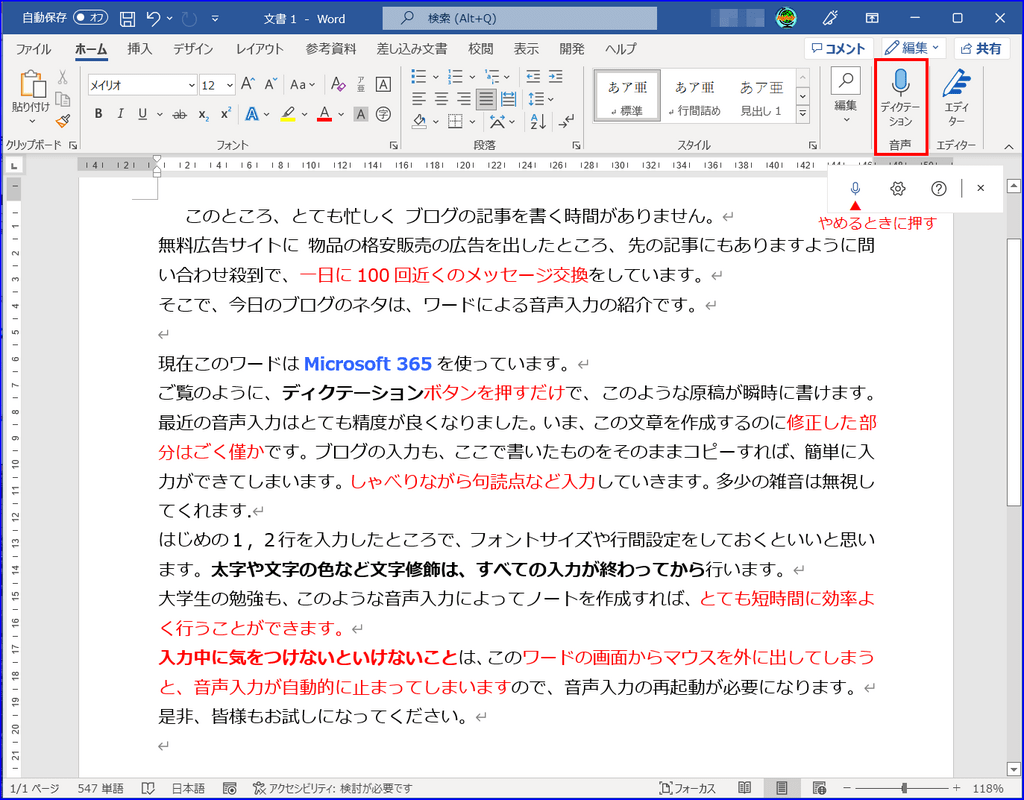Click the コメント (Comments) button
Image resolution: width=1024 pixels, height=800 pixels.
pos(837,48)
